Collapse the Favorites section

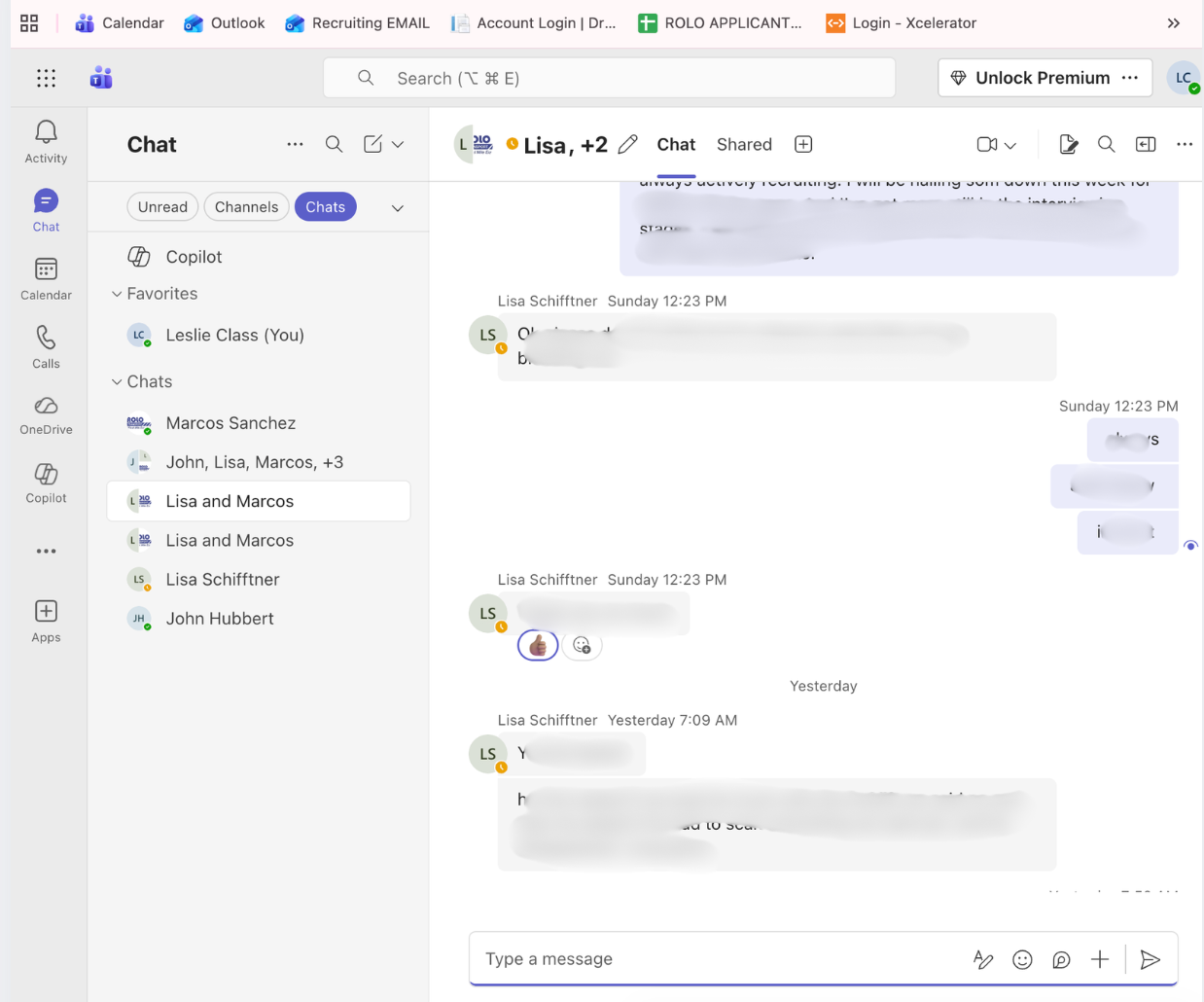[x=117, y=294]
